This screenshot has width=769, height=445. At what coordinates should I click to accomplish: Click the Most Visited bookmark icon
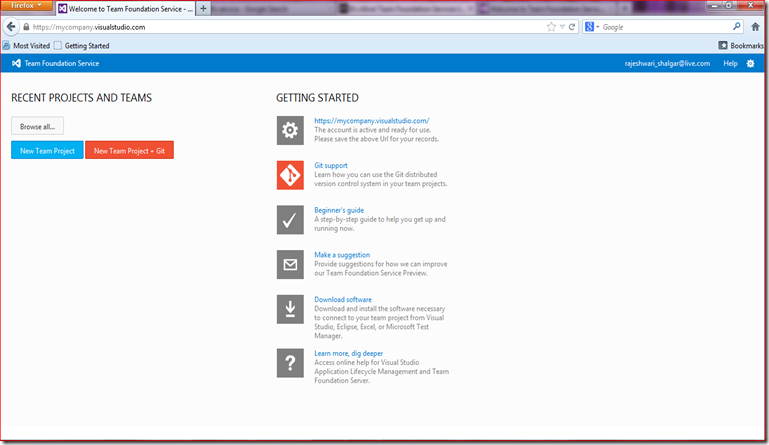[6, 46]
